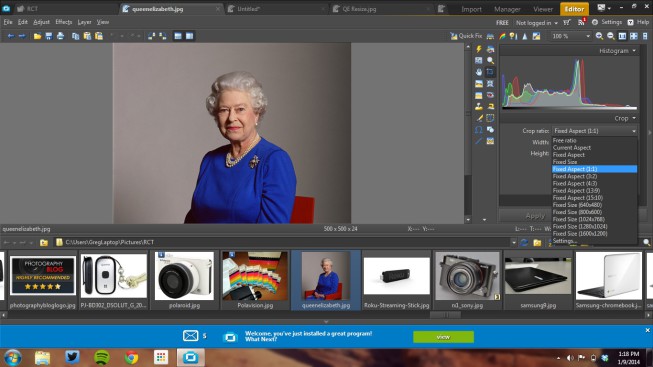Image resolution: width=653 pixels, height=367 pixels.
Task: Select the clone stamp tool
Action: 479,107
